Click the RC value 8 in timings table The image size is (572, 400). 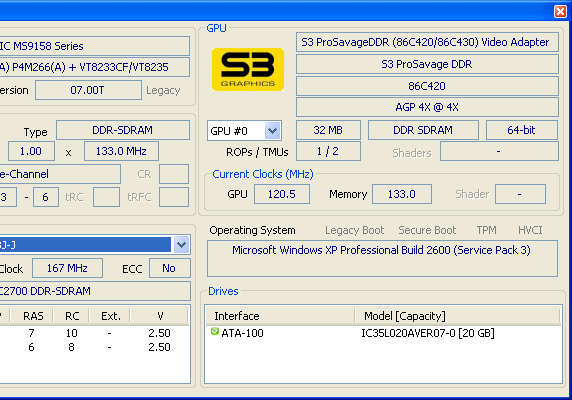click(72, 347)
